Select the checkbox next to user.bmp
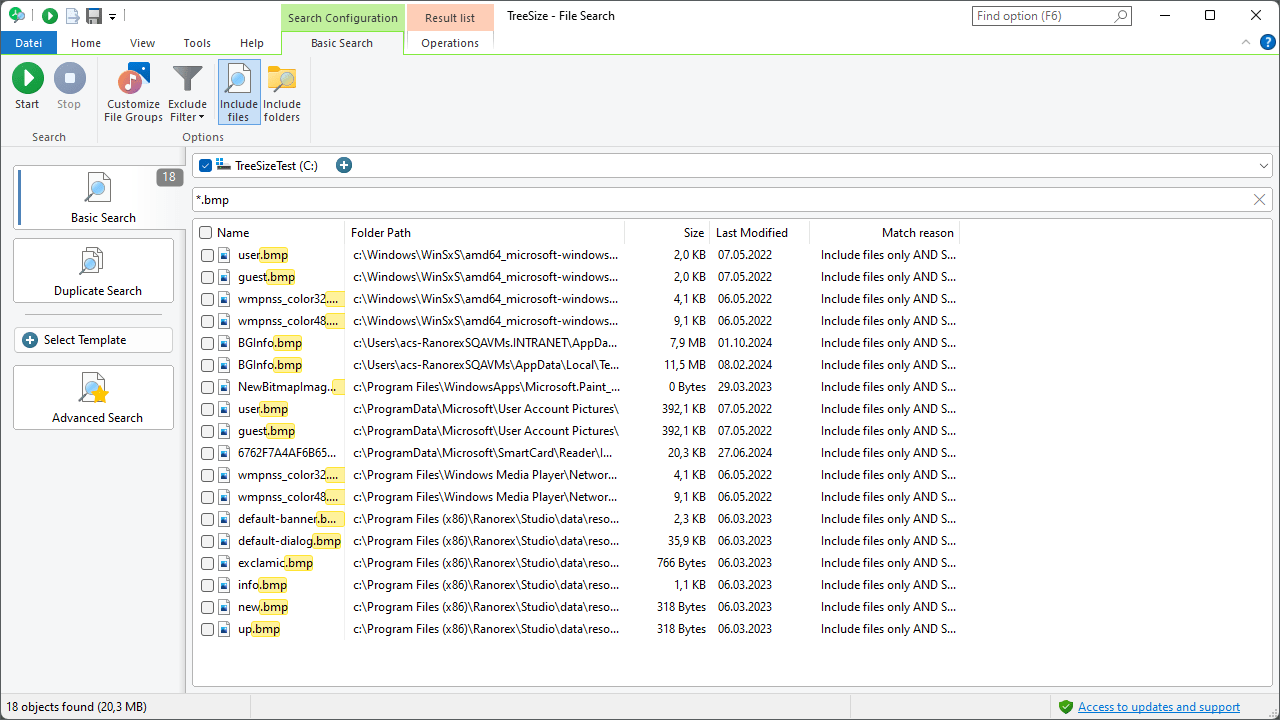The image size is (1280, 720). tap(208, 255)
